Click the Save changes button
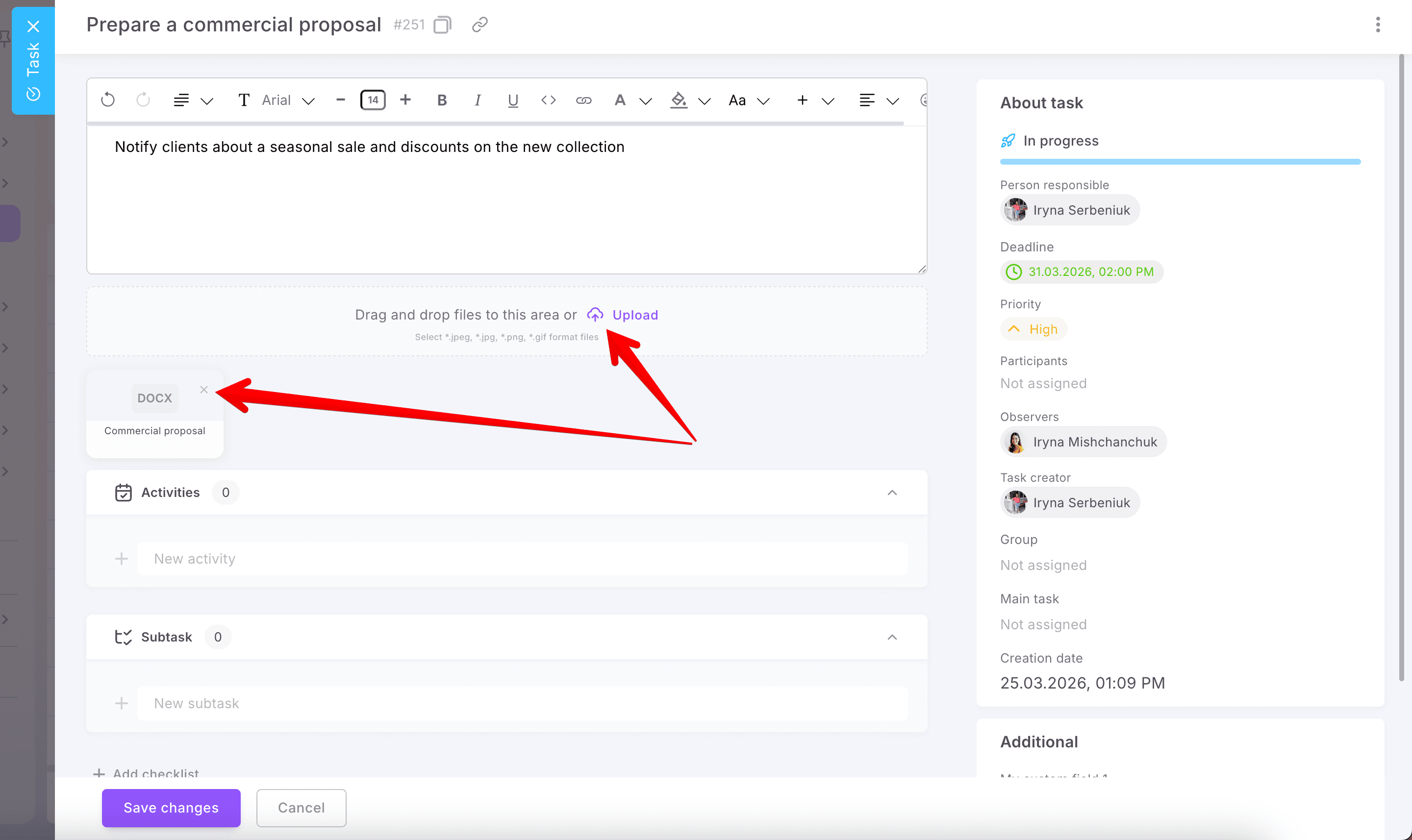Image resolution: width=1412 pixels, height=840 pixels. click(x=171, y=808)
